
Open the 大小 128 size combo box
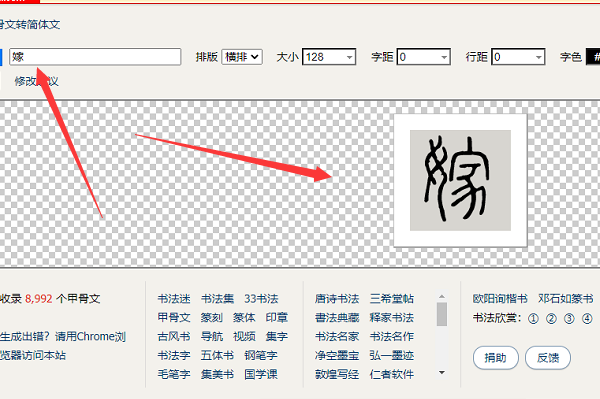329,57
